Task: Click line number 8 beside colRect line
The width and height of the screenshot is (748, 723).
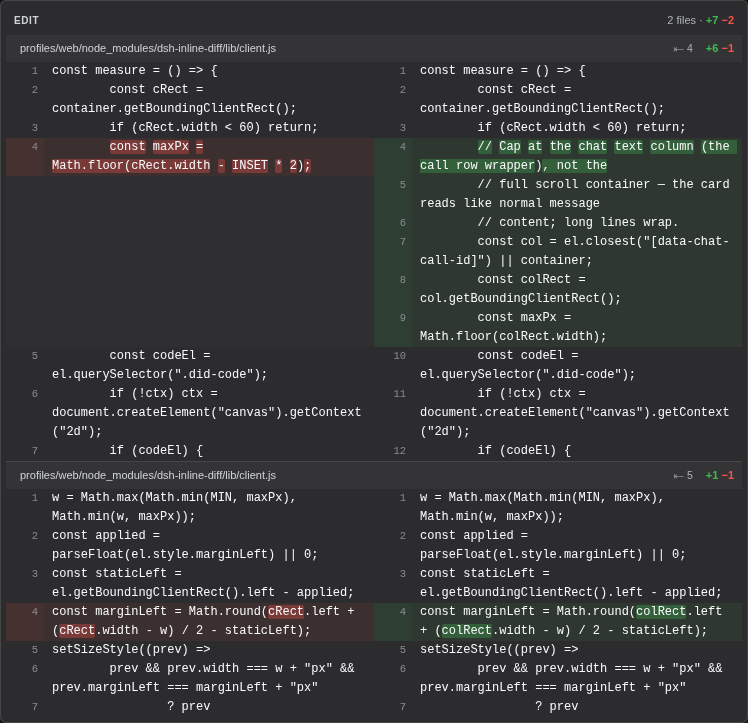Action: point(403,280)
